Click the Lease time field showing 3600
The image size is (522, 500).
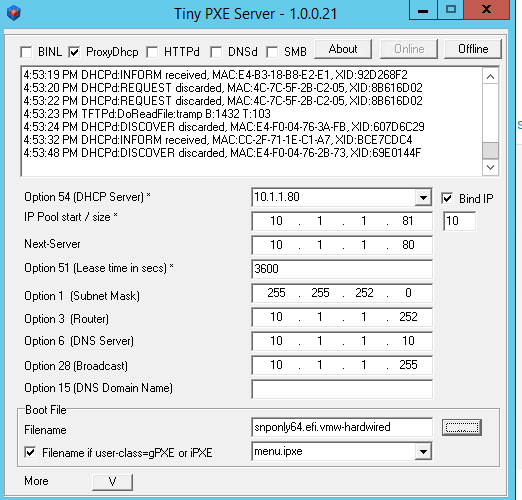click(x=342, y=269)
